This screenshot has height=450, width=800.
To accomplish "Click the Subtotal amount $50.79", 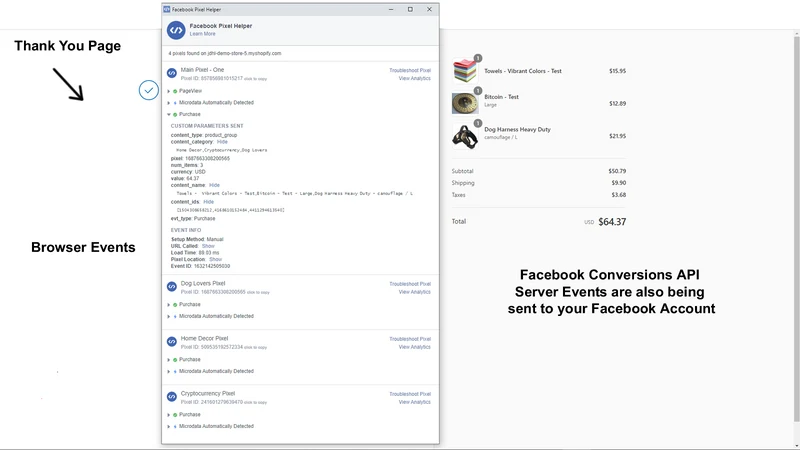I will 617,171.
